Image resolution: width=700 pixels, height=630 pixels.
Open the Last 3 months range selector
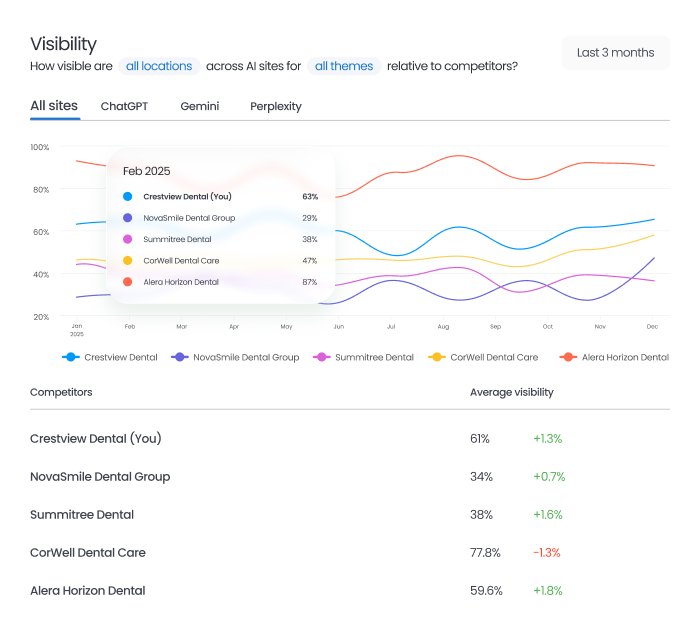tap(616, 53)
